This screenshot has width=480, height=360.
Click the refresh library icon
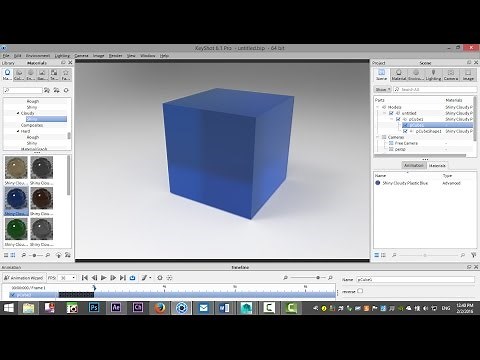[66, 90]
